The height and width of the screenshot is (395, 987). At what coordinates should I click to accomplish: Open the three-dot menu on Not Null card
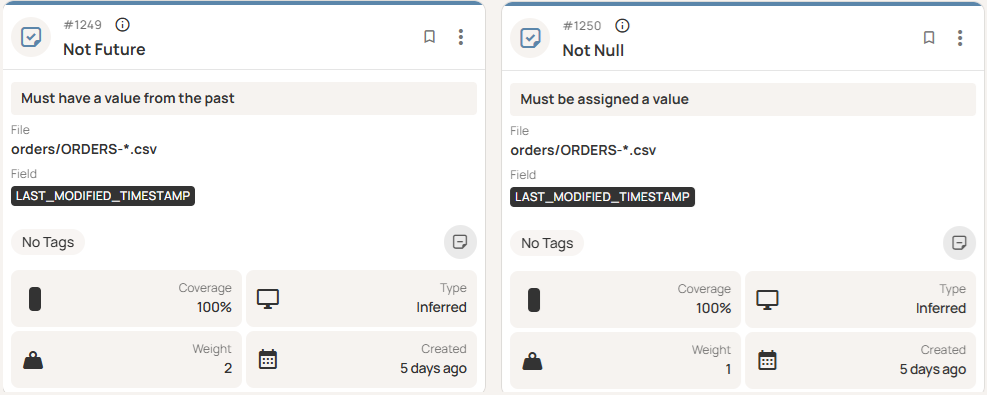960,38
